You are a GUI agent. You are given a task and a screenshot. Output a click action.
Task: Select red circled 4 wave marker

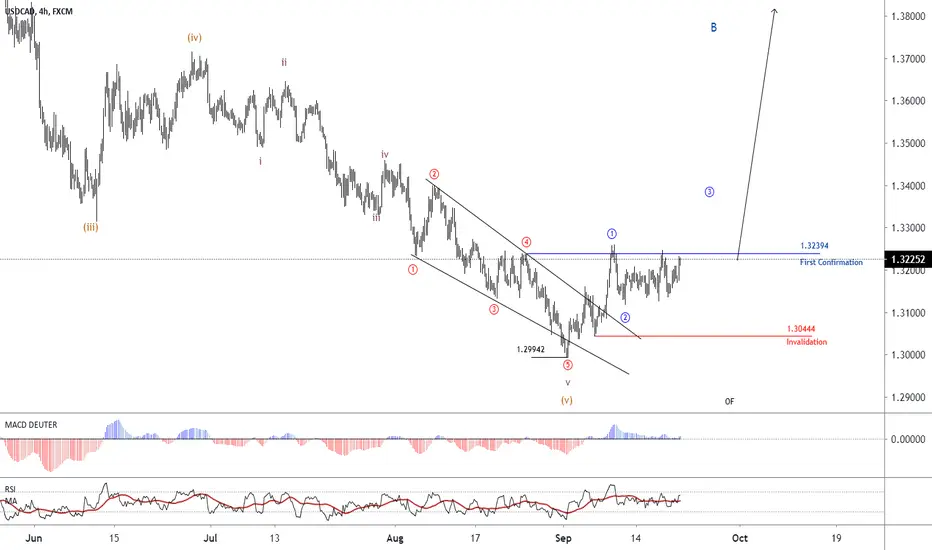526,242
